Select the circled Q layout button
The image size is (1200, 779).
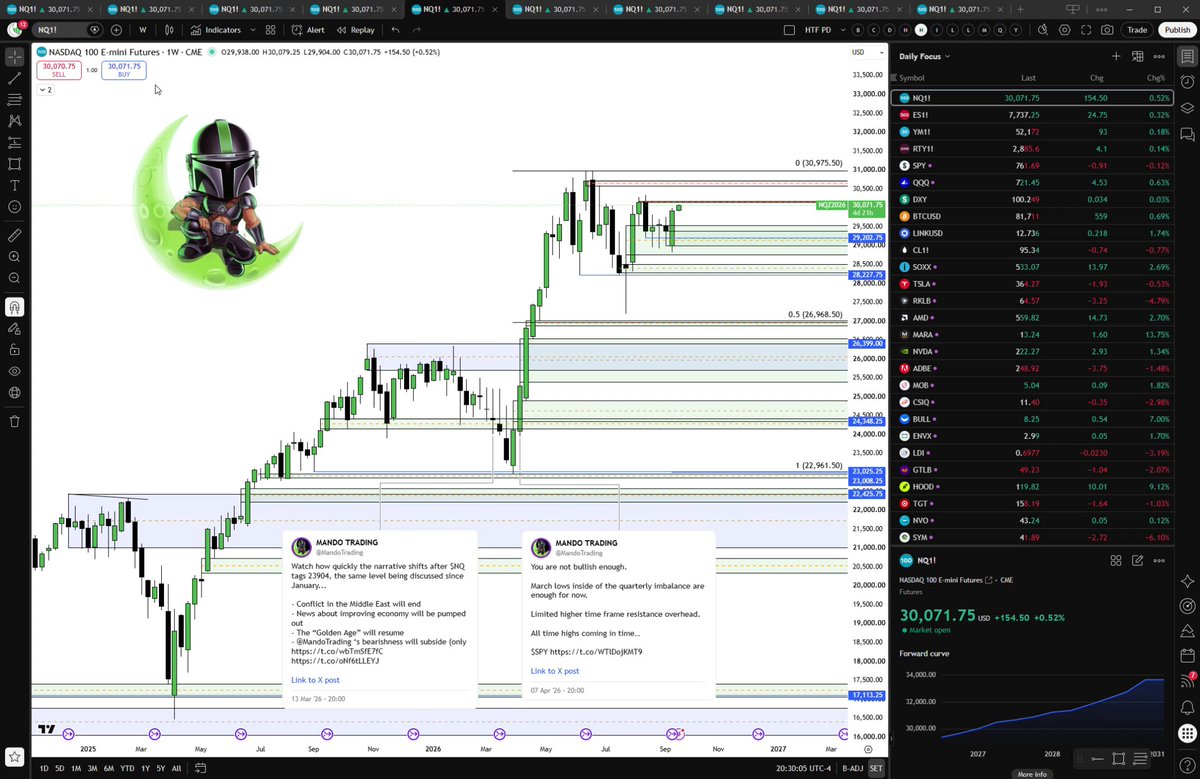tap(1001, 30)
